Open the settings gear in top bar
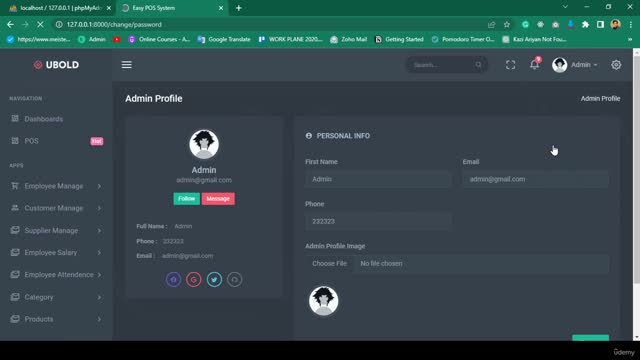640x360 pixels. coord(616,64)
